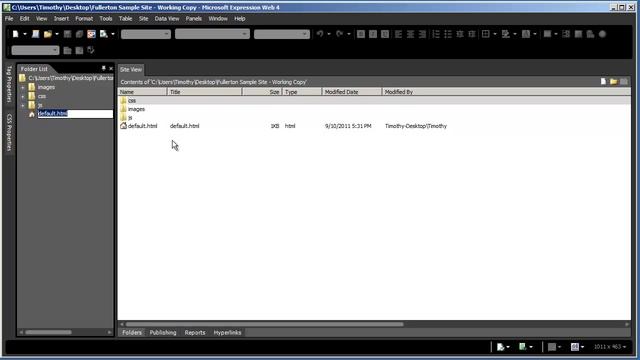Open the dropdown arrow beside Open folder icon
The width and height of the screenshot is (640, 360).
click(x=57, y=34)
